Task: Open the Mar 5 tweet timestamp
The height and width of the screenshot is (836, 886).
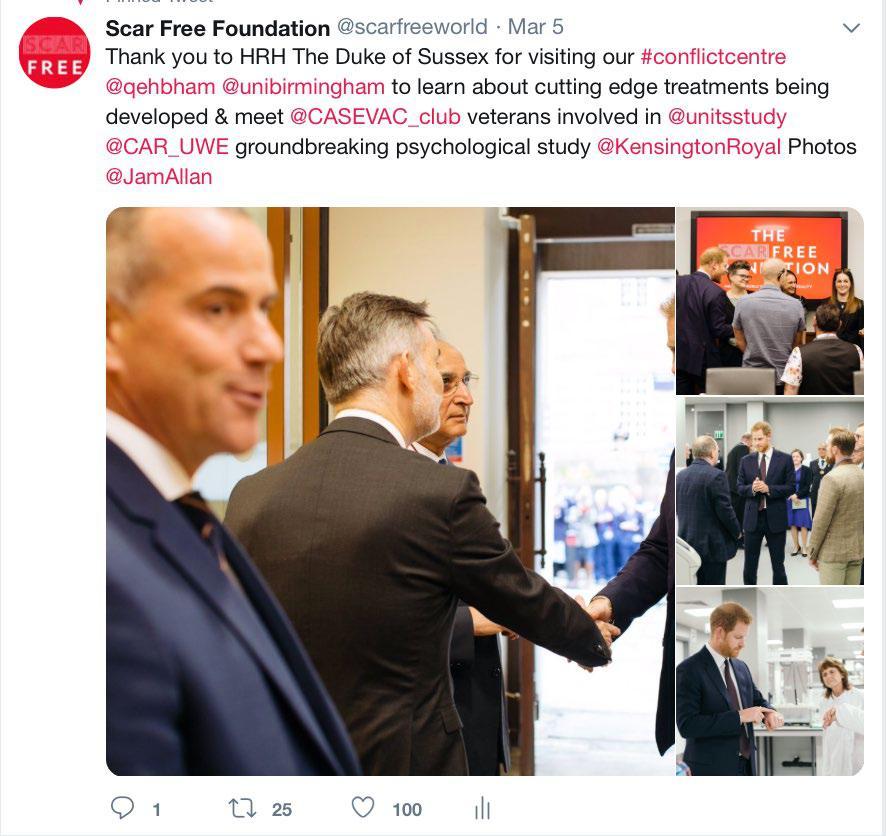Action: (536, 27)
